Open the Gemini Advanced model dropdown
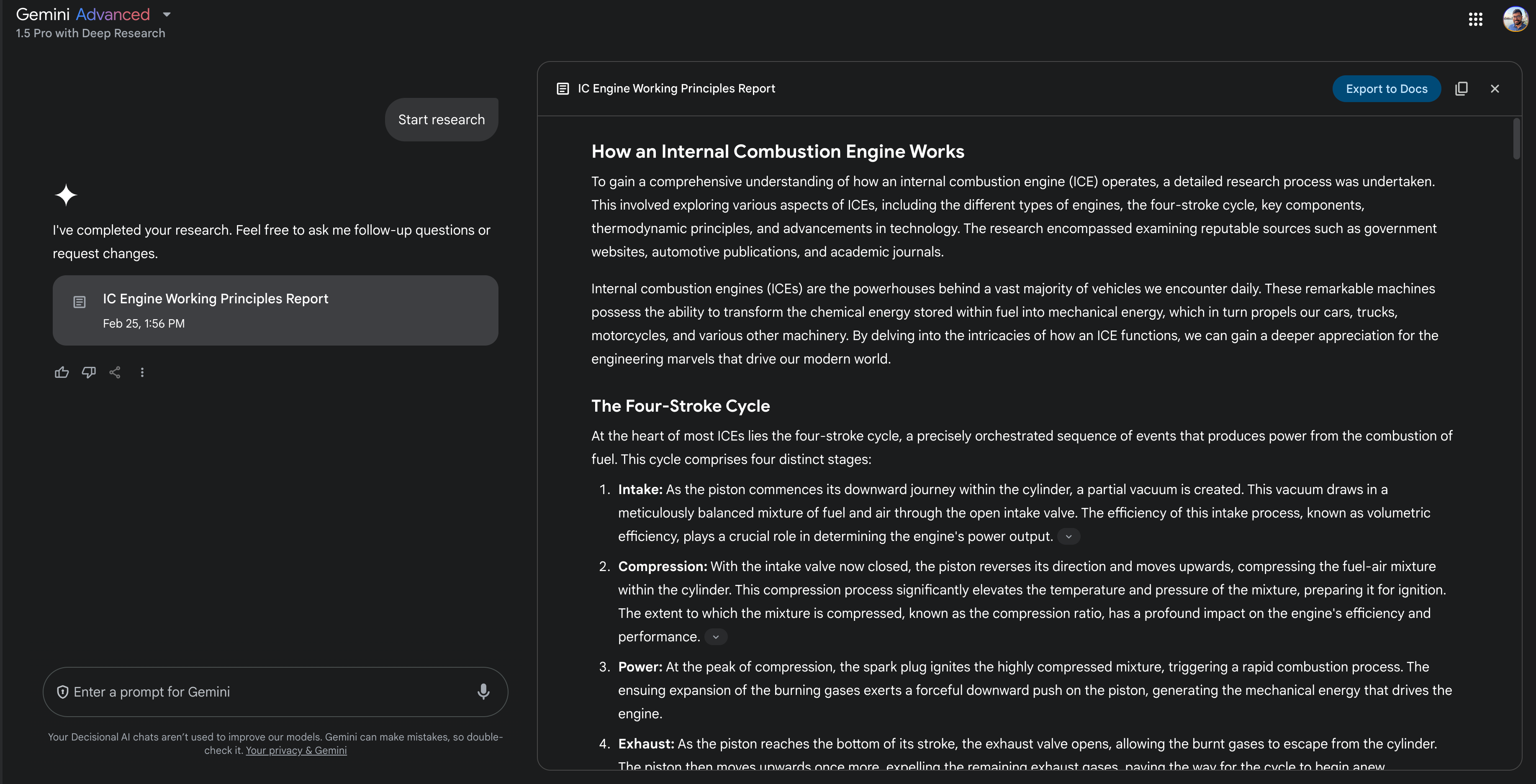 point(167,14)
